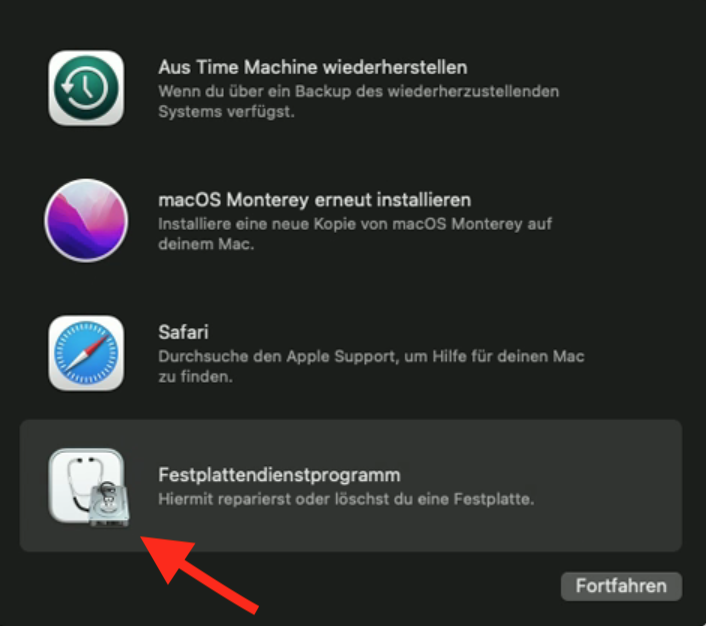Click 'Durchsuche den Apple Support' description line
The width and height of the screenshot is (706, 626).
(x=371, y=356)
